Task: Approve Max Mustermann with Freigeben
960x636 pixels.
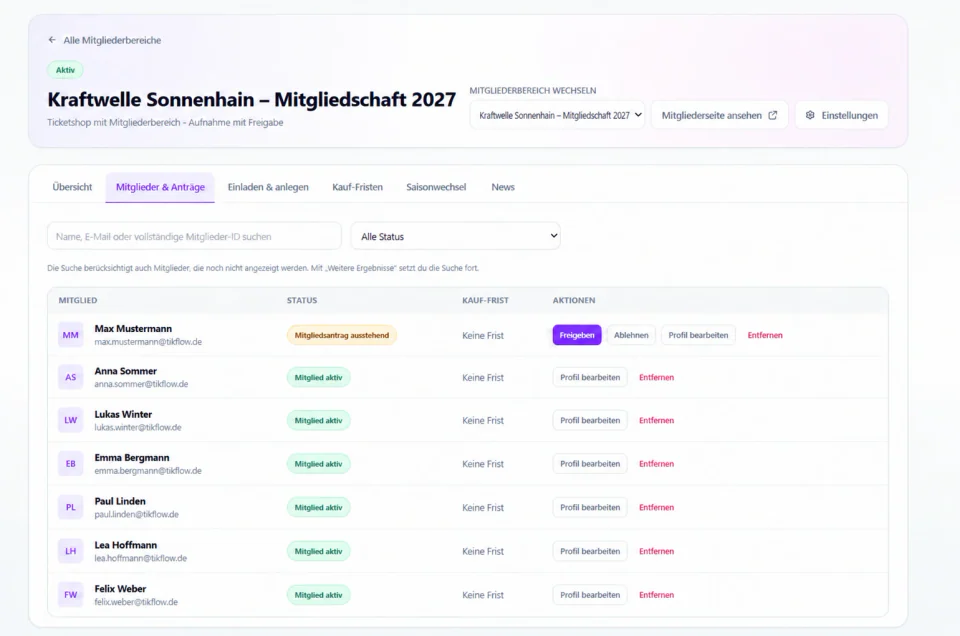Action: click(x=577, y=335)
